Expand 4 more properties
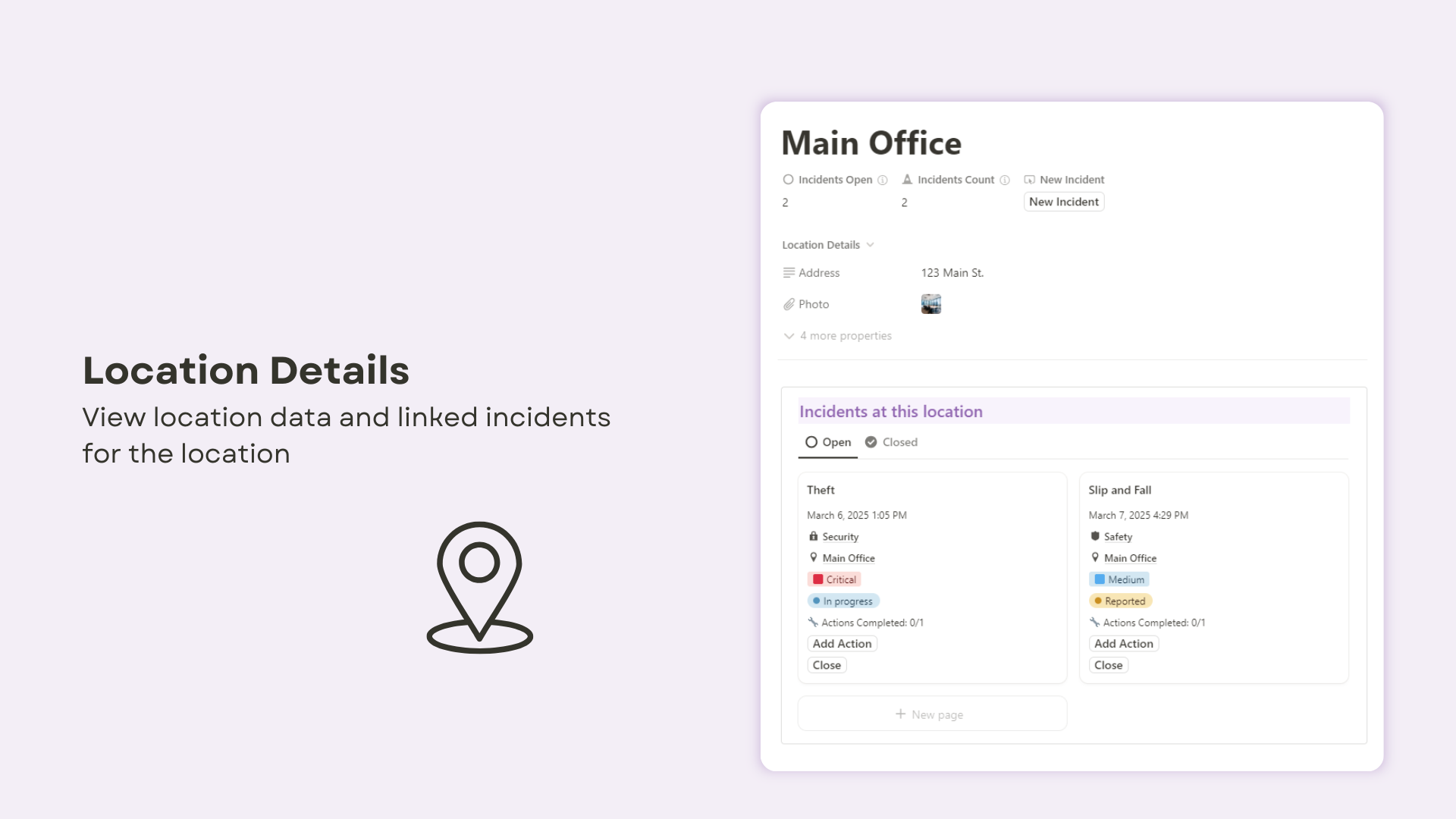This screenshot has width=1456, height=819. pos(837,336)
